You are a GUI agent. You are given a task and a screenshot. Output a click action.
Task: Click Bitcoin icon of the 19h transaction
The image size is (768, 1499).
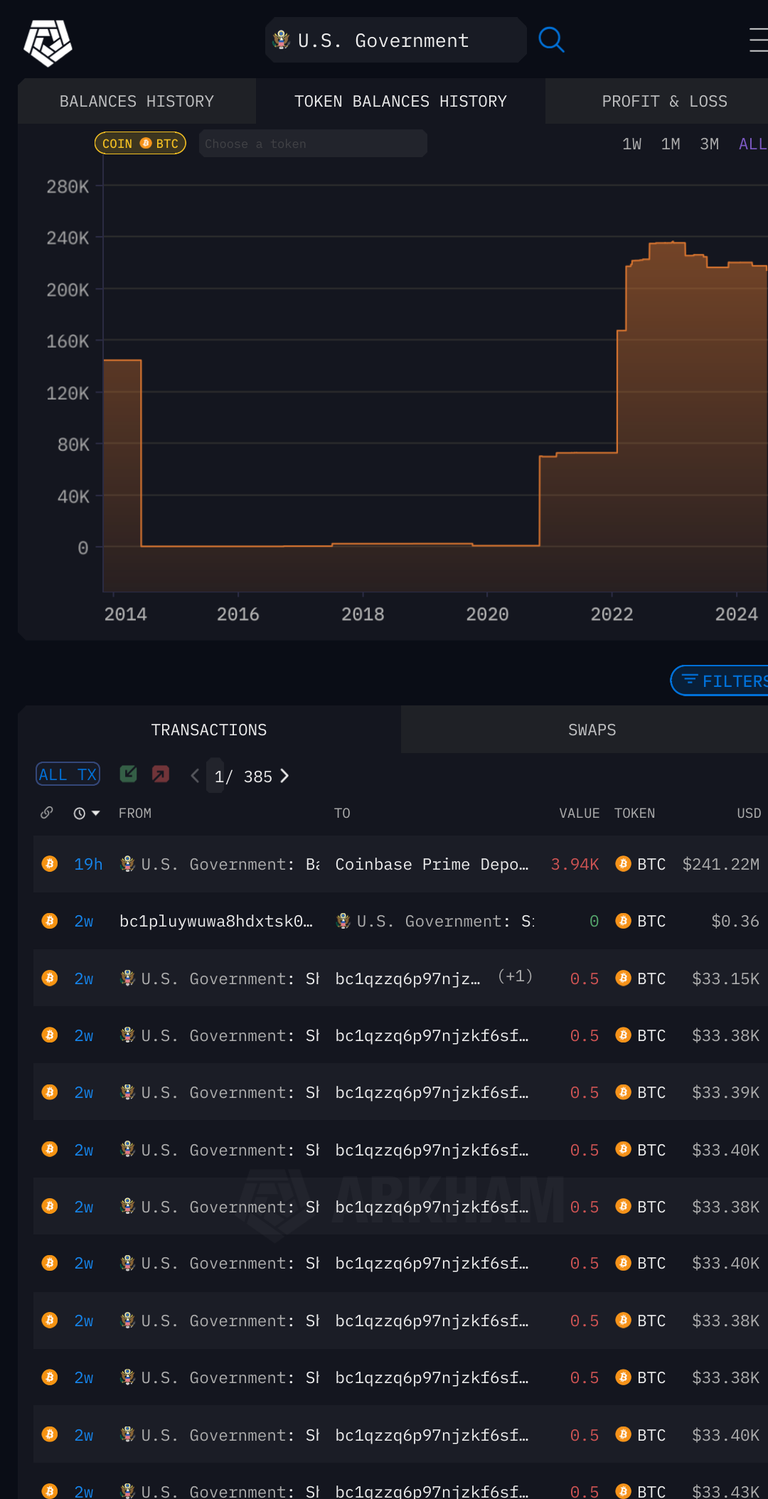click(x=49, y=864)
